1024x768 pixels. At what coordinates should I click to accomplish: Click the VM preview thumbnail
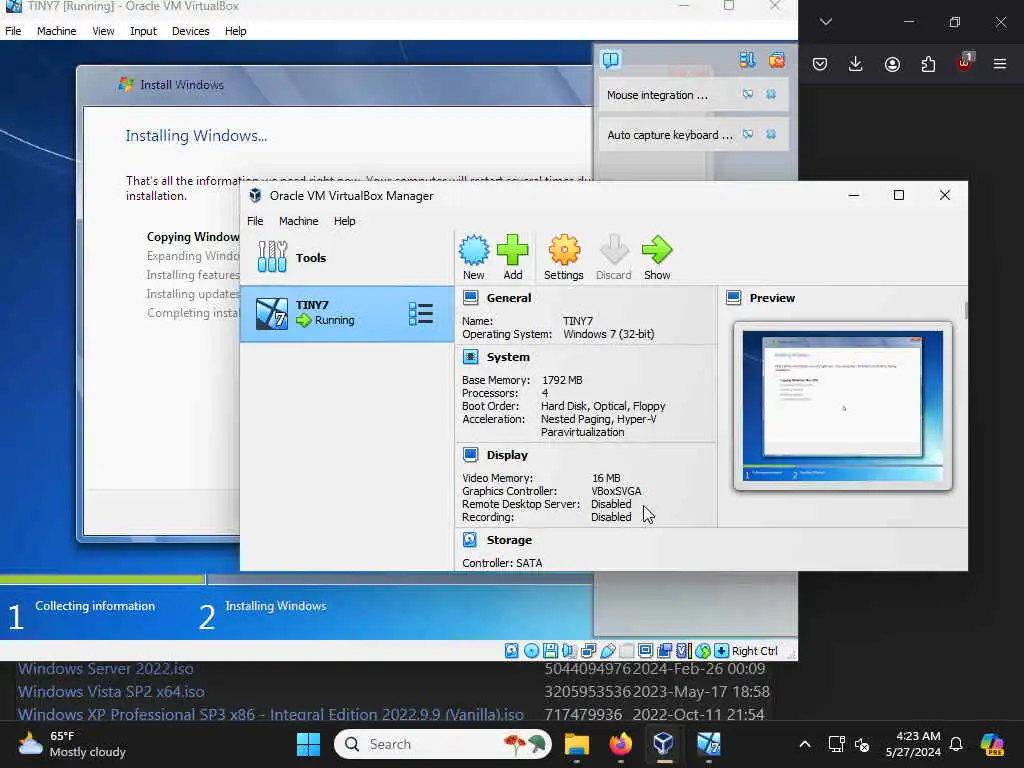[842, 406]
